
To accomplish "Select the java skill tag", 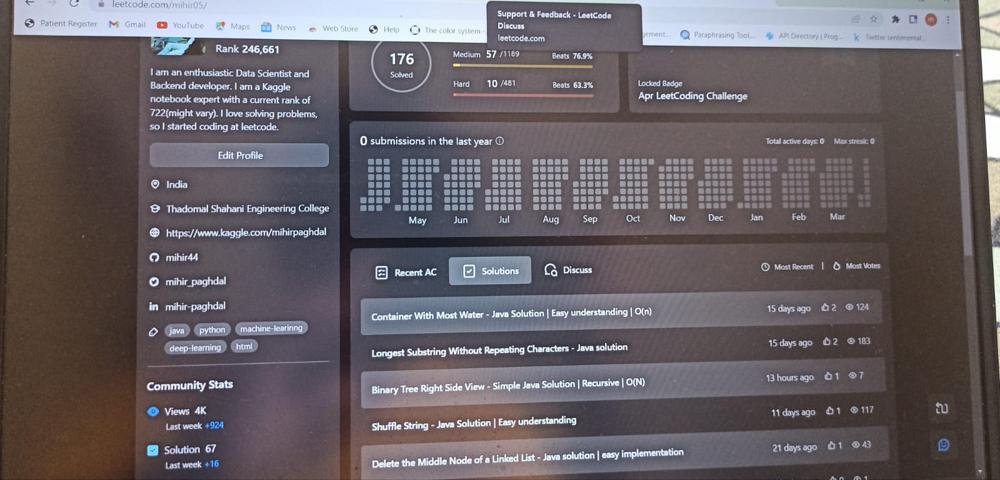I will [x=177, y=330].
